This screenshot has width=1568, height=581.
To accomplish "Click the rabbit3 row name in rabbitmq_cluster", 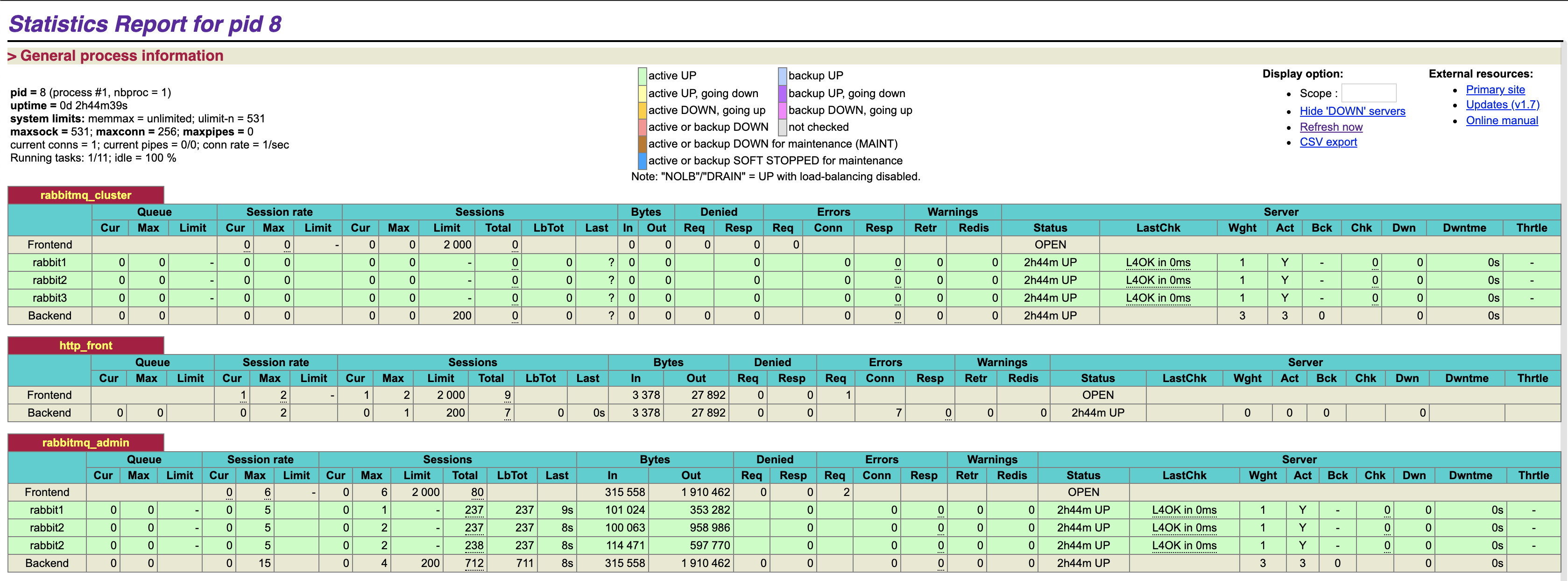I will tap(49, 298).
